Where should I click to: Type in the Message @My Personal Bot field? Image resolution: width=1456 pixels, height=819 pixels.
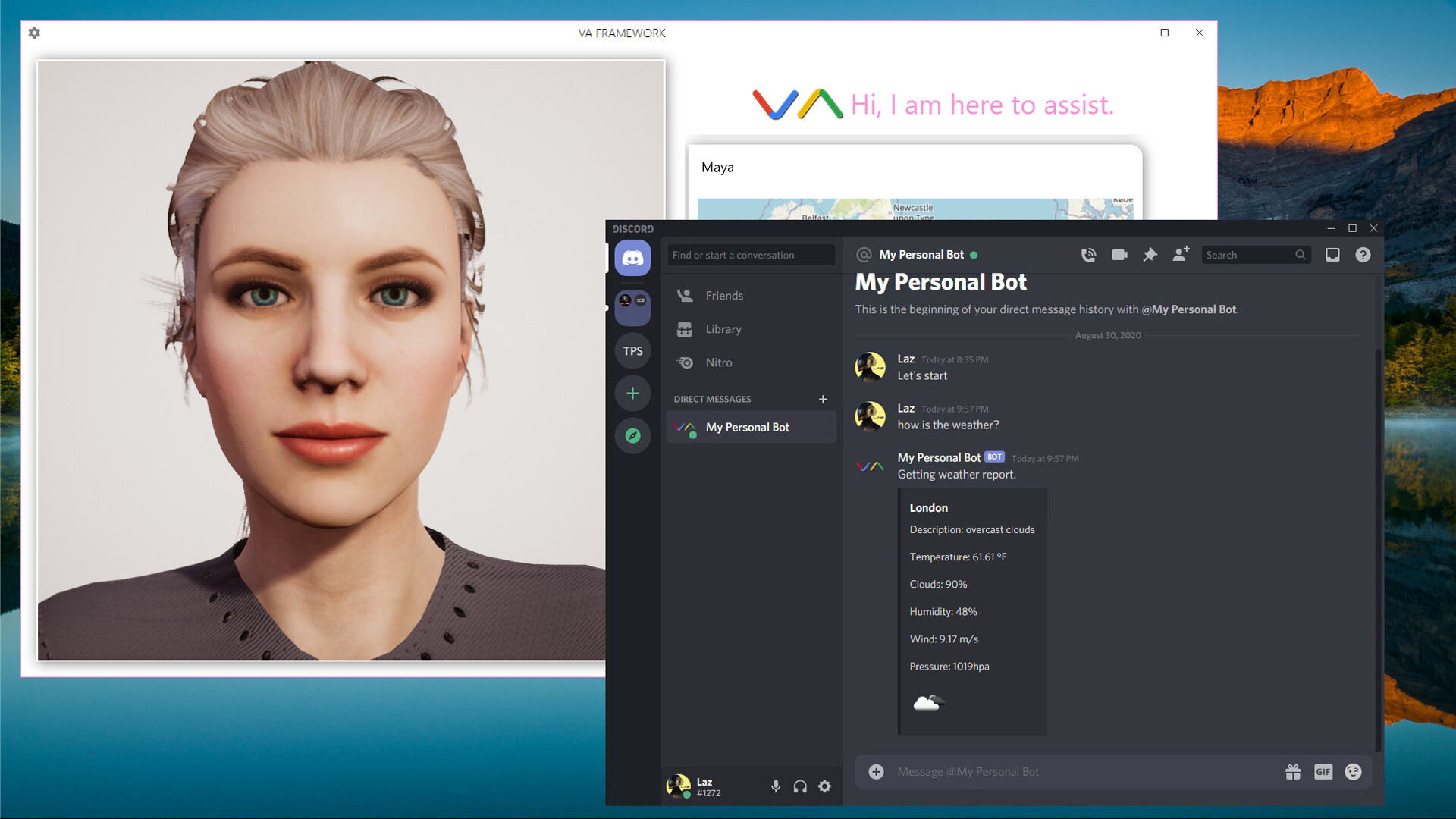pyautogui.click(x=1062, y=771)
